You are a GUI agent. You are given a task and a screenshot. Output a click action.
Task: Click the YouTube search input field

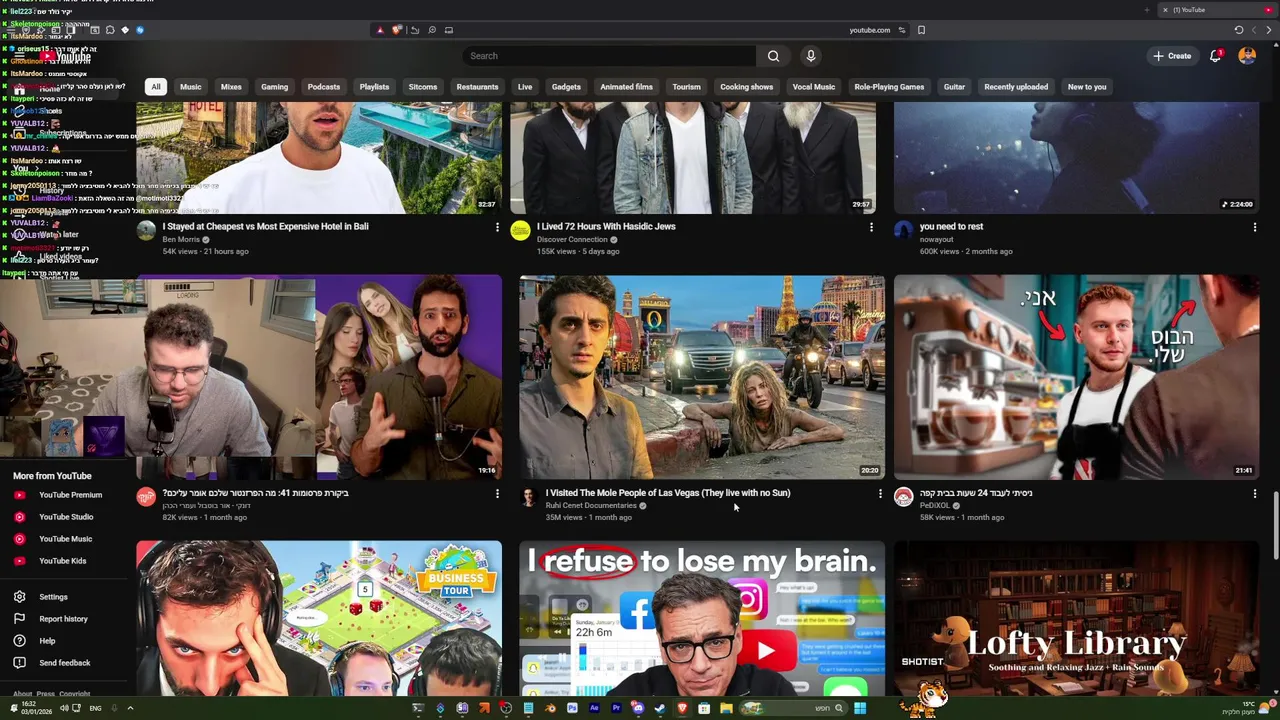point(610,56)
